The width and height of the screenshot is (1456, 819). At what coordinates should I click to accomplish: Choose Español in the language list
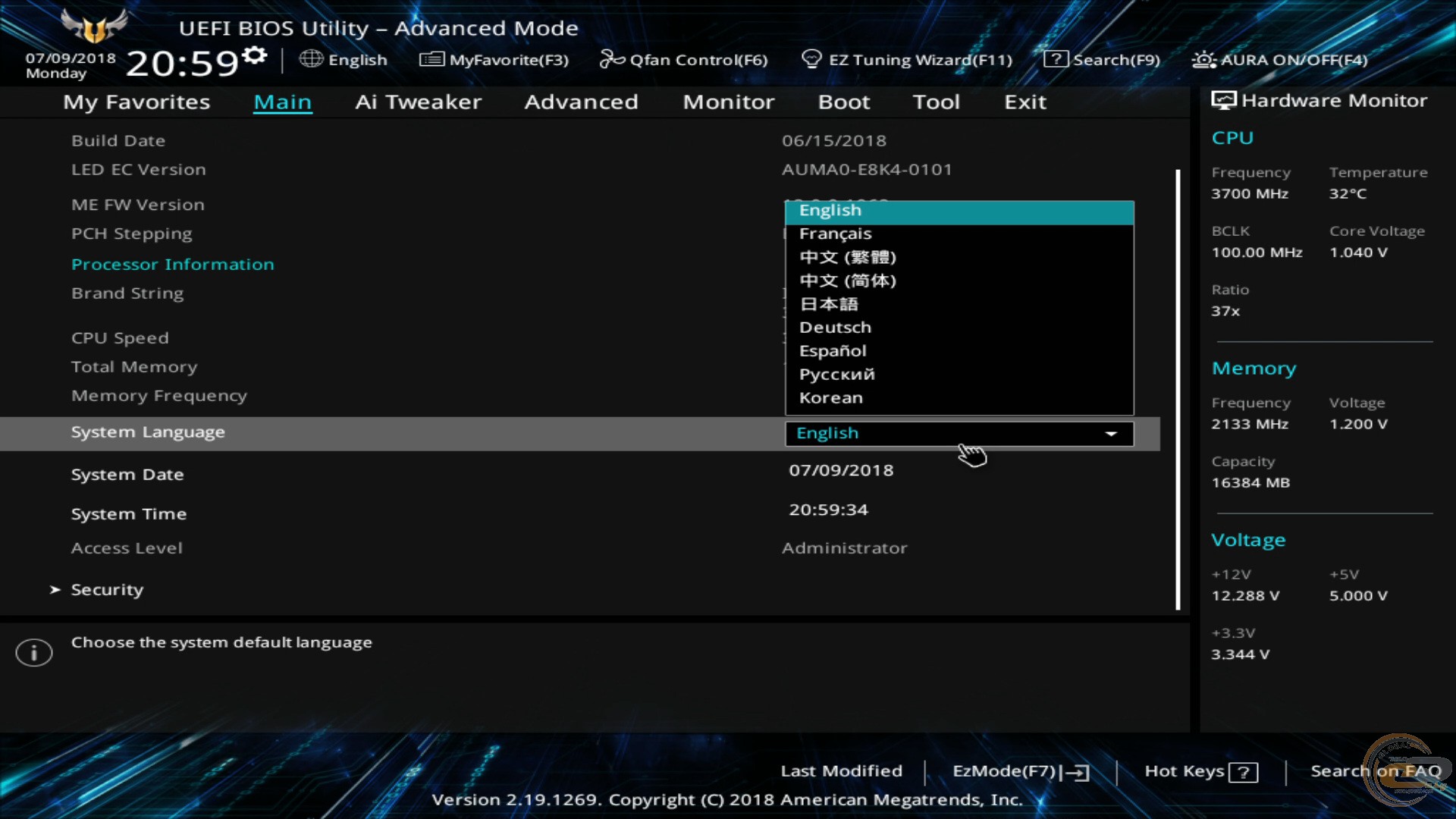tap(959, 351)
